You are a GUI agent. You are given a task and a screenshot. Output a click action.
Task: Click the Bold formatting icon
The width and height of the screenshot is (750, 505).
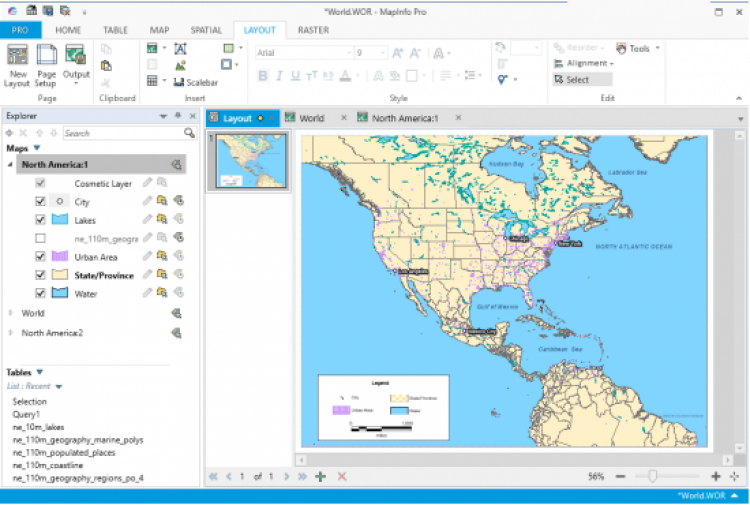(263, 76)
